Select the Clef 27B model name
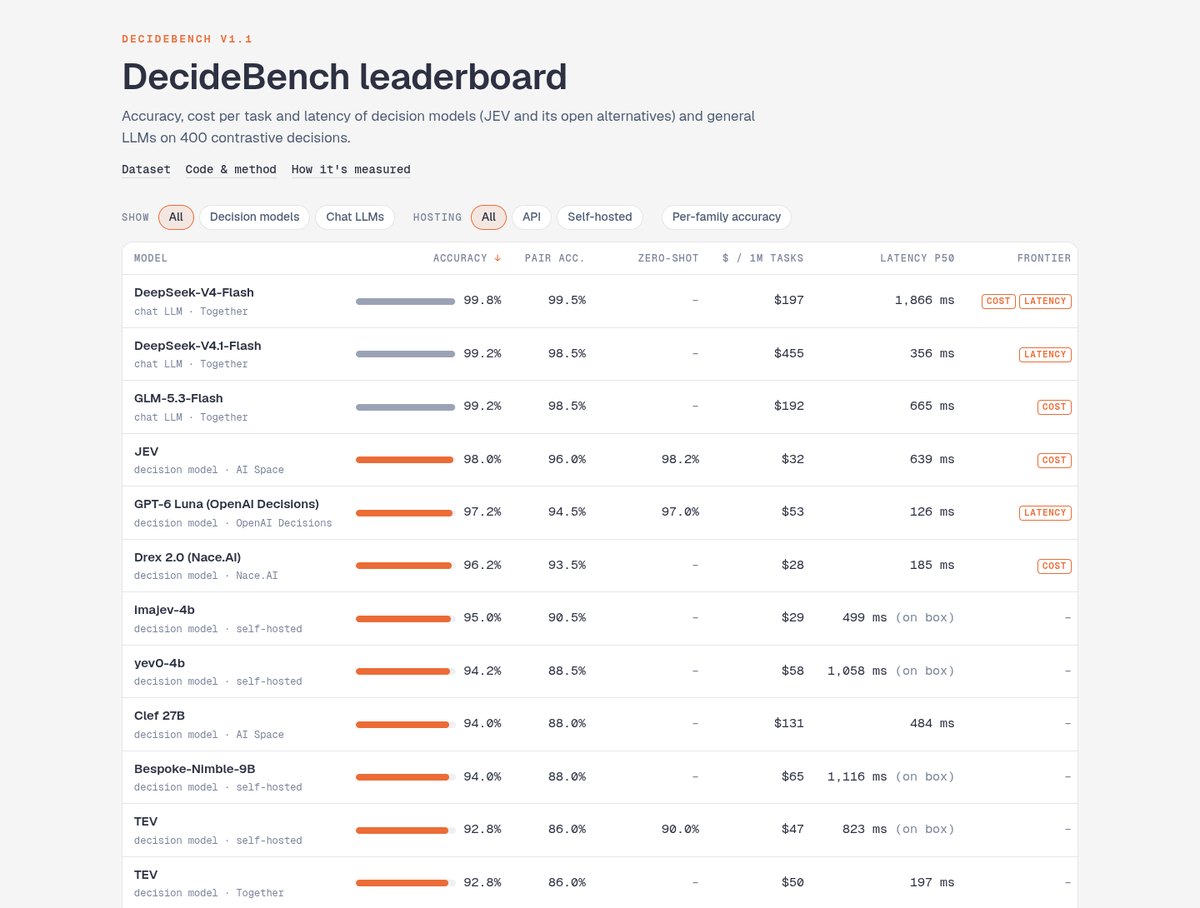 [160, 716]
